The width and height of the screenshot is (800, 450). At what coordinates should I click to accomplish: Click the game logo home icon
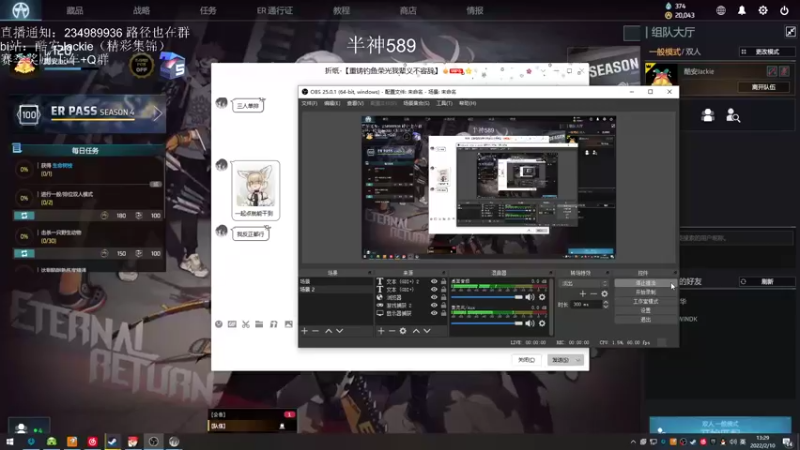[20, 10]
